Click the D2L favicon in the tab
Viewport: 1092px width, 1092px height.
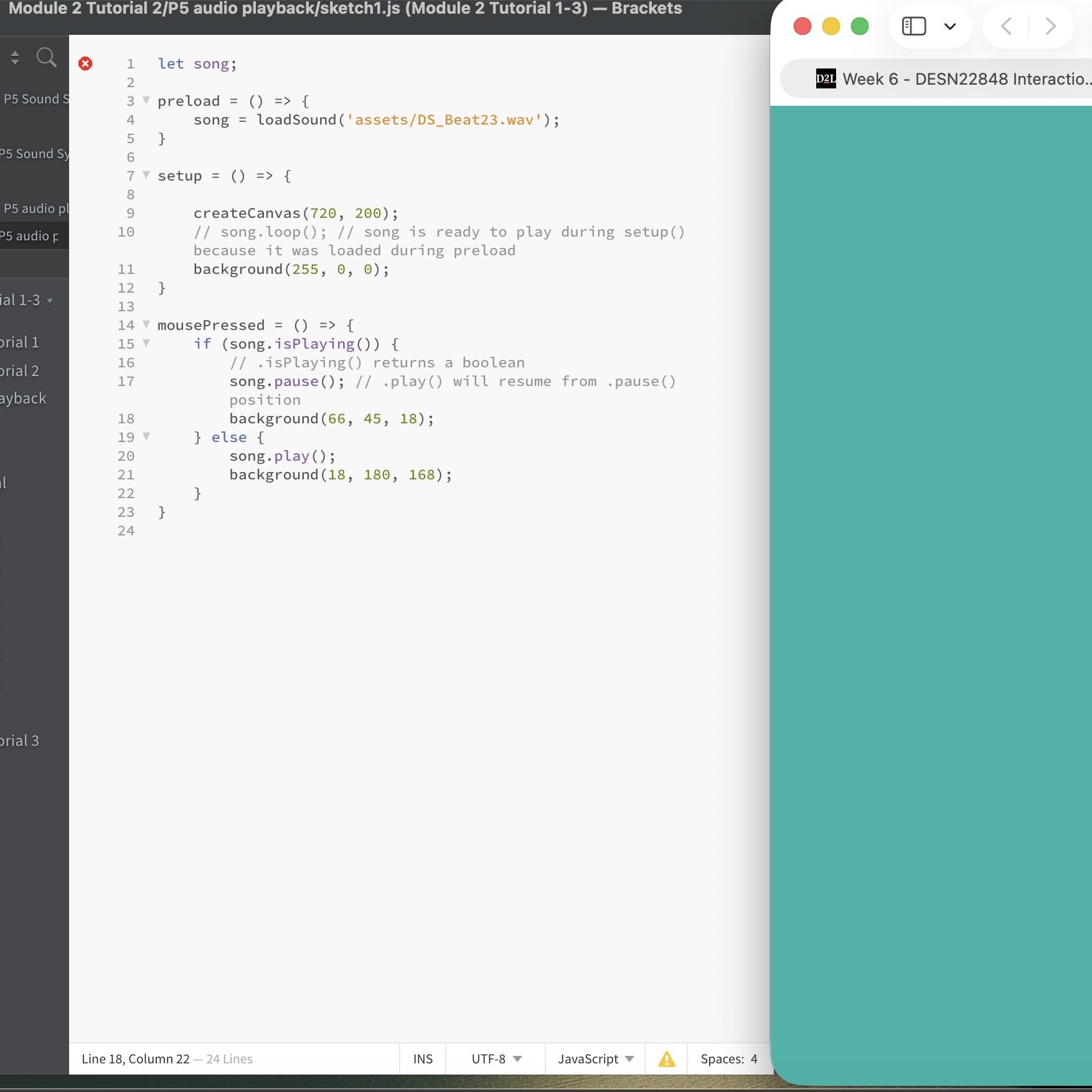[826, 79]
